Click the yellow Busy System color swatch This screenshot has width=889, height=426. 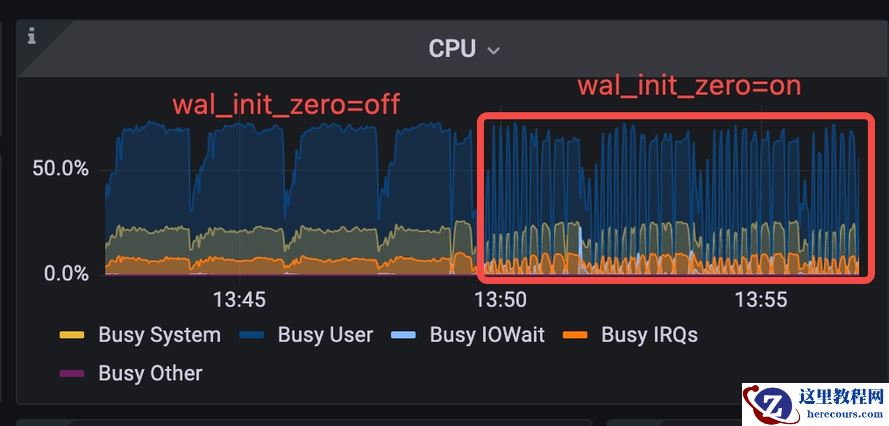pos(71,335)
